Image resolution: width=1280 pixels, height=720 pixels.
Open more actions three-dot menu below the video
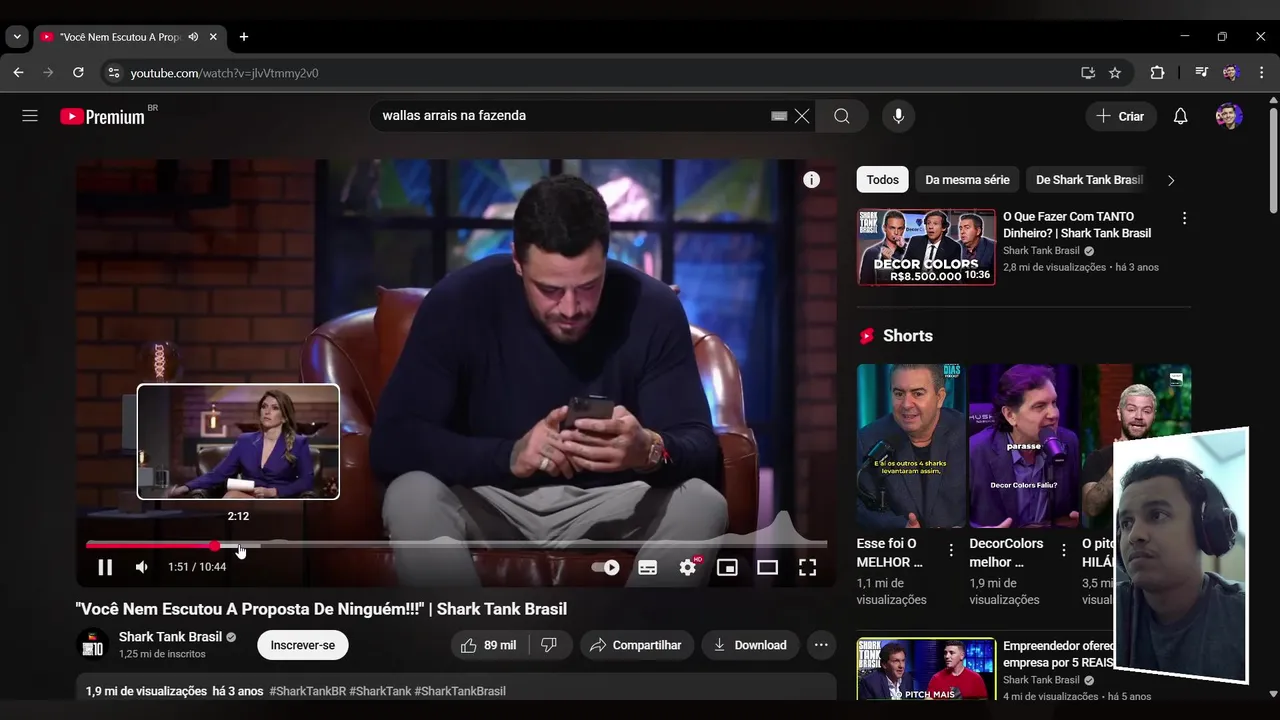pos(821,645)
